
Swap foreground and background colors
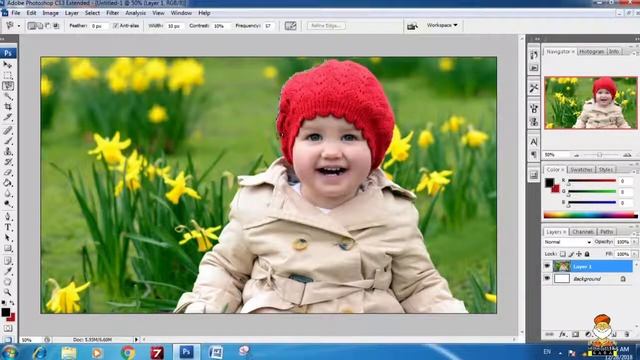pyautogui.click(x=12, y=303)
